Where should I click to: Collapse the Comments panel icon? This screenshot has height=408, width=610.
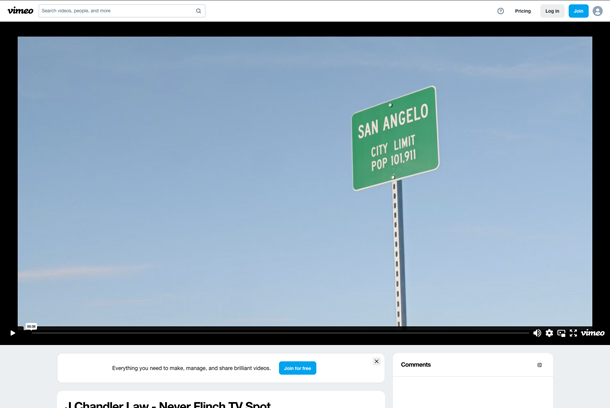point(539,365)
